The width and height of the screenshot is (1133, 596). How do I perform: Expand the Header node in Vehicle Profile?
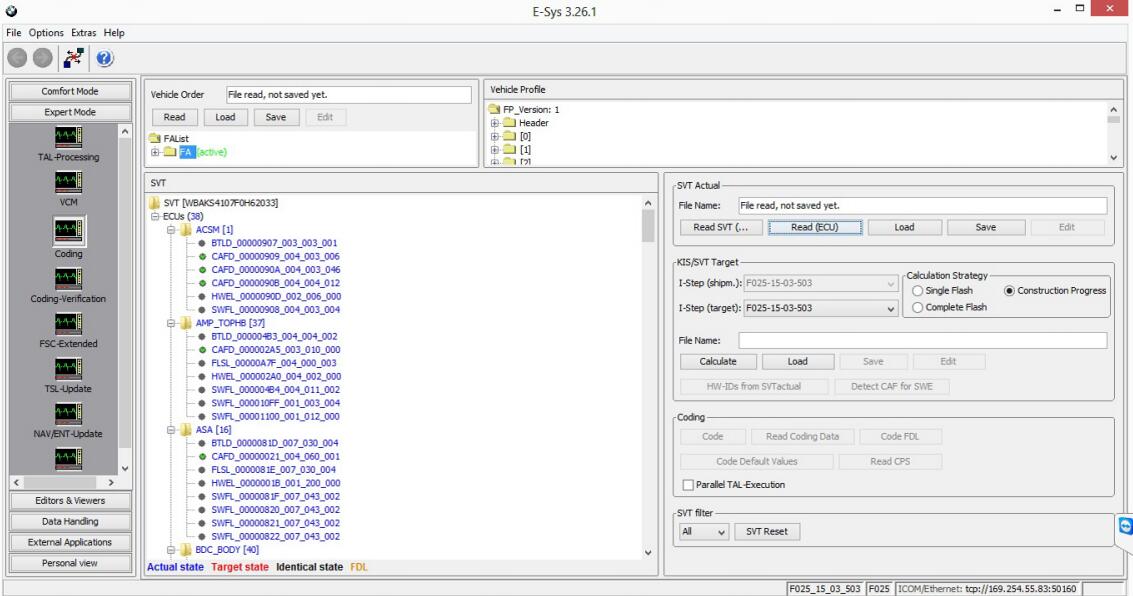pyautogui.click(x=495, y=123)
